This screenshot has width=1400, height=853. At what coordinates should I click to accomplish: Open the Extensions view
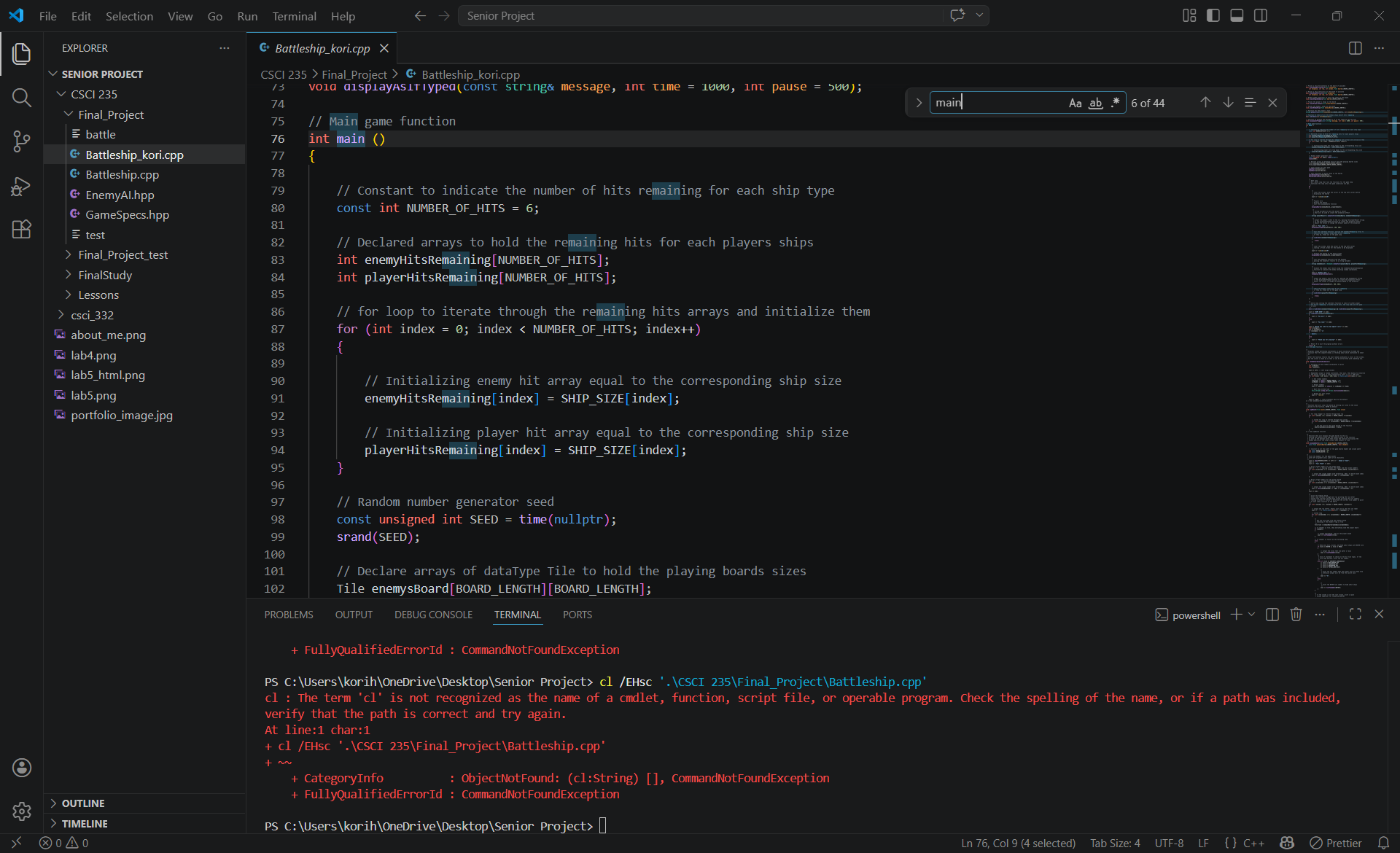click(21, 230)
